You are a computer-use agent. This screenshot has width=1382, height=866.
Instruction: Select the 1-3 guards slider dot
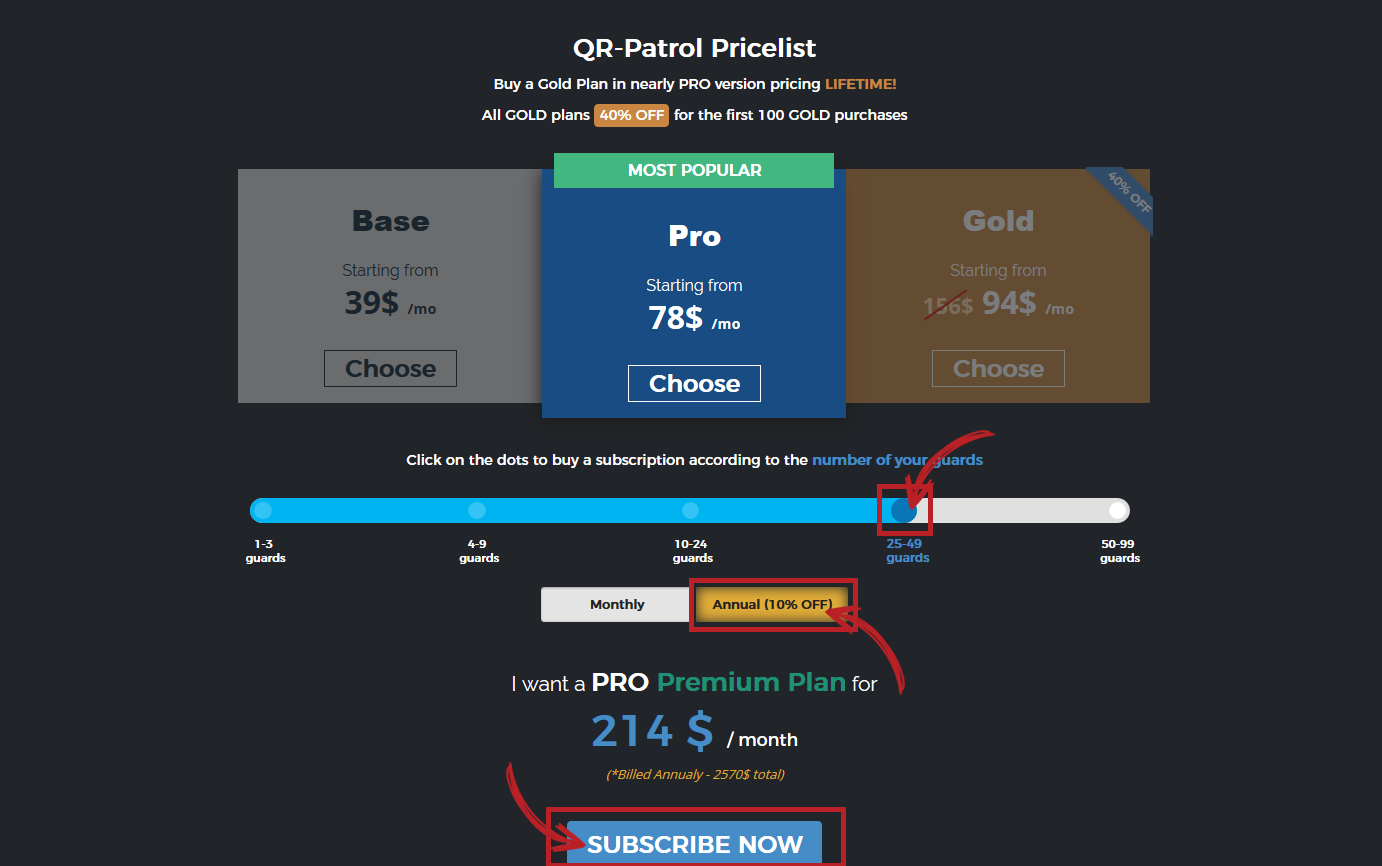coord(263,510)
